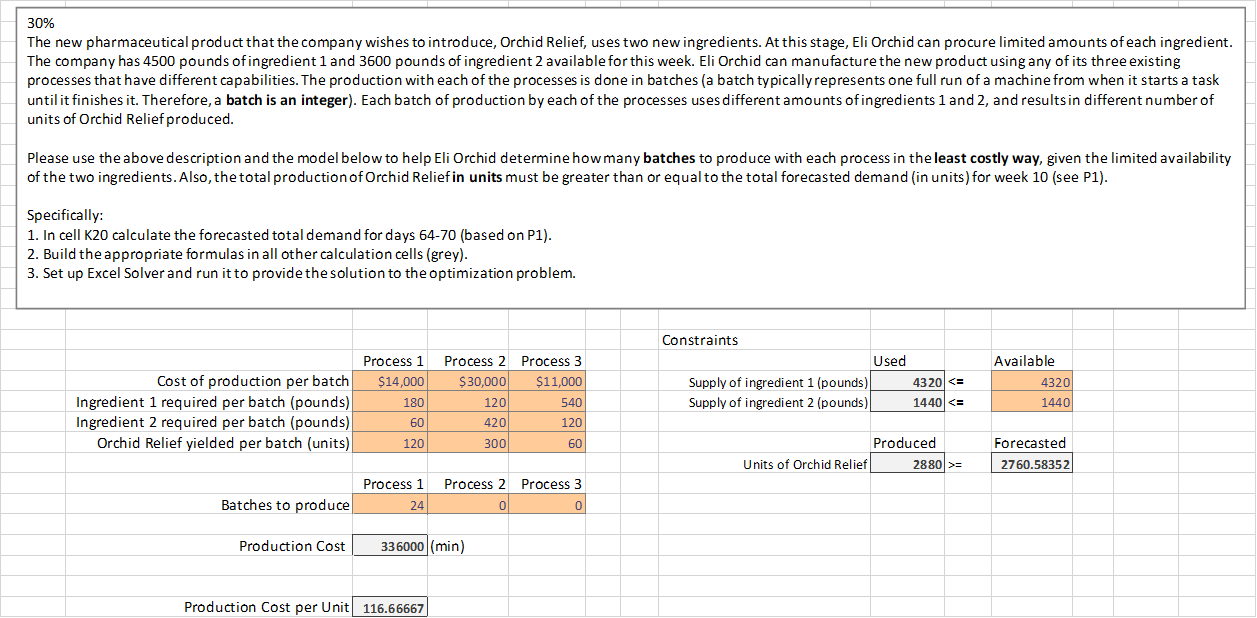Click the Available cell showing 1440 for ingredient 2
Viewport: 1257px width, 618px height.
1031,402
